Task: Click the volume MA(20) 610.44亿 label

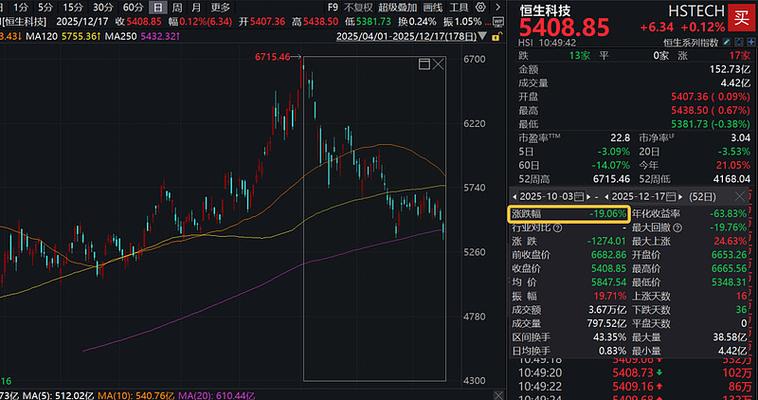Action: coord(217,396)
